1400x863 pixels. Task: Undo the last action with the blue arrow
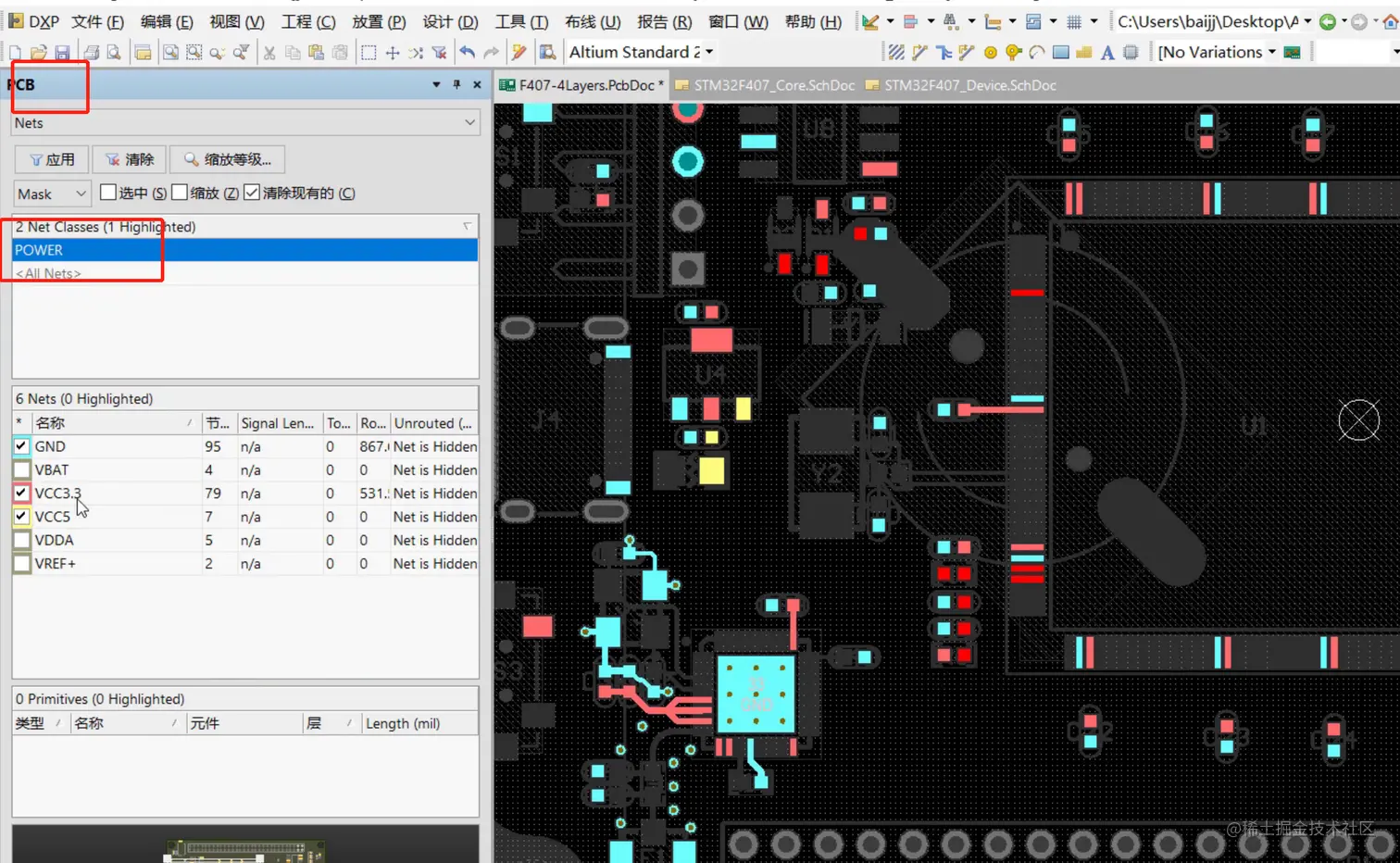pos(468,53)
